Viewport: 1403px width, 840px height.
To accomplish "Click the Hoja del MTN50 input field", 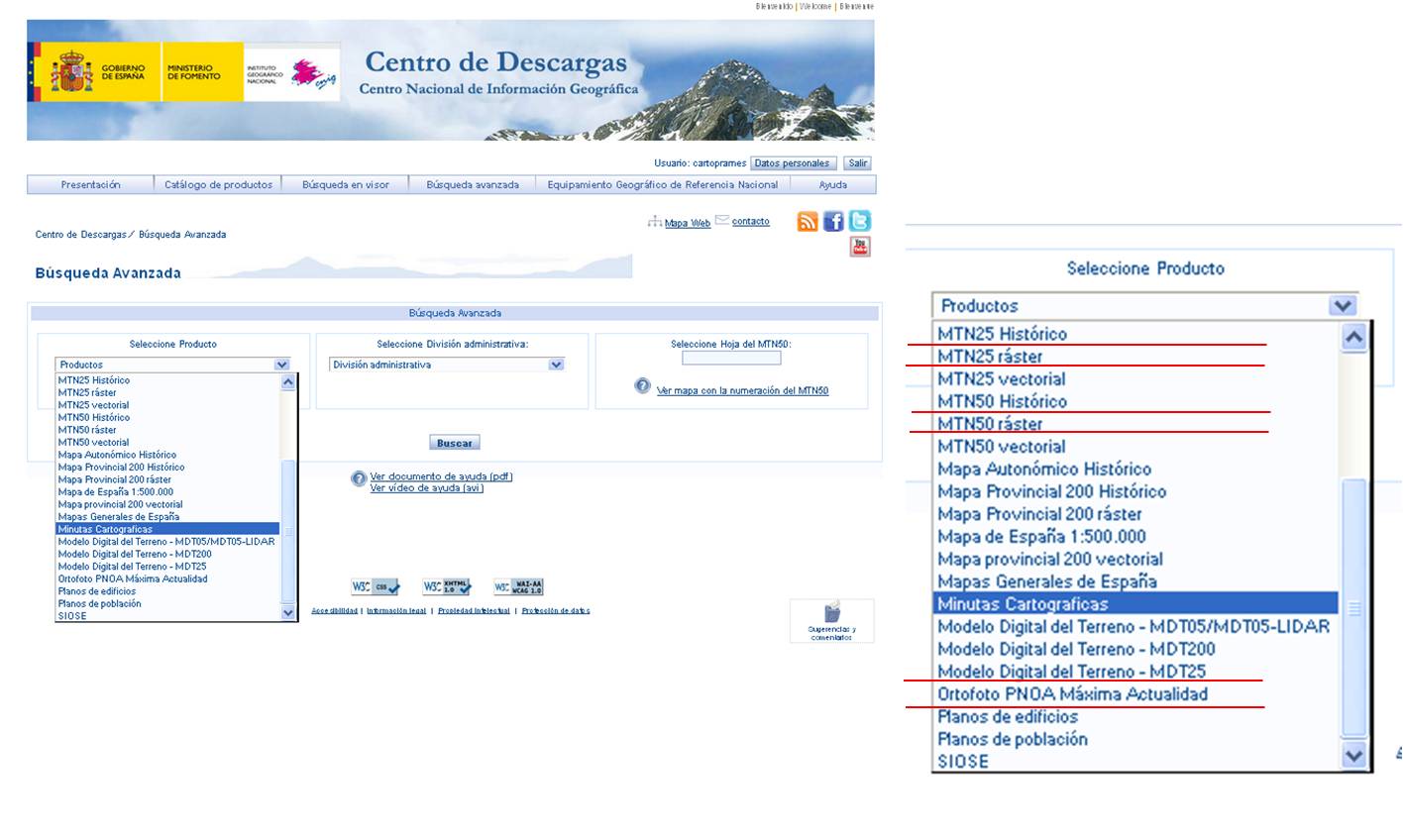I will [732, 358].
